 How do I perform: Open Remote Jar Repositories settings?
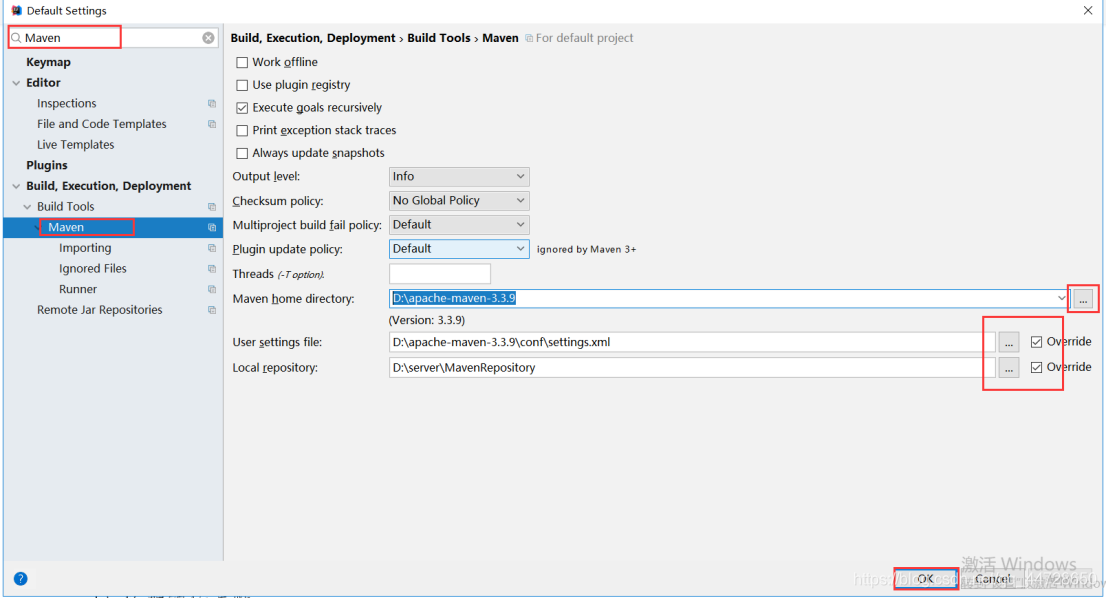click(x=100, y=310)
